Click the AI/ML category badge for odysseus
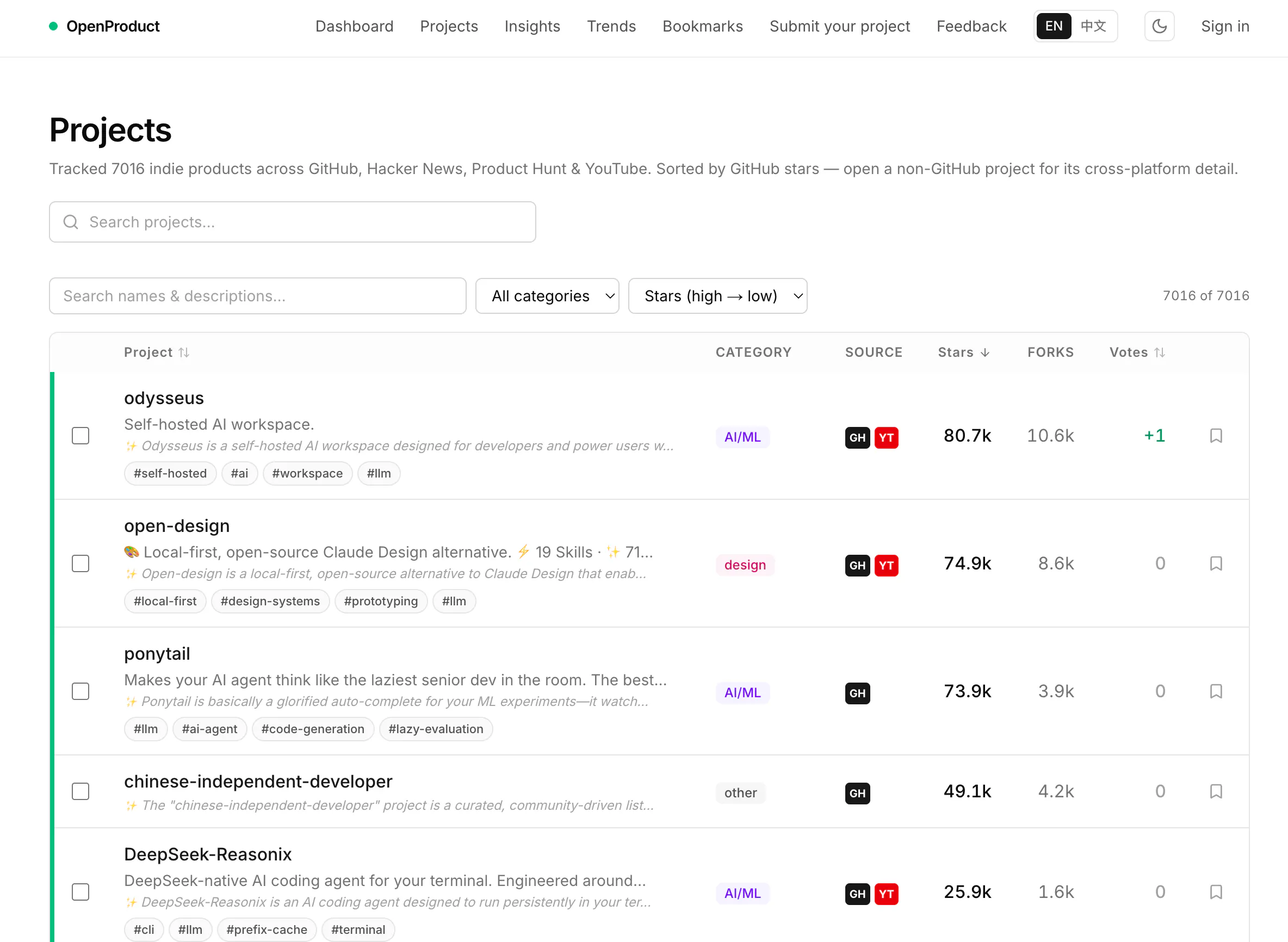 coord(742,437)
